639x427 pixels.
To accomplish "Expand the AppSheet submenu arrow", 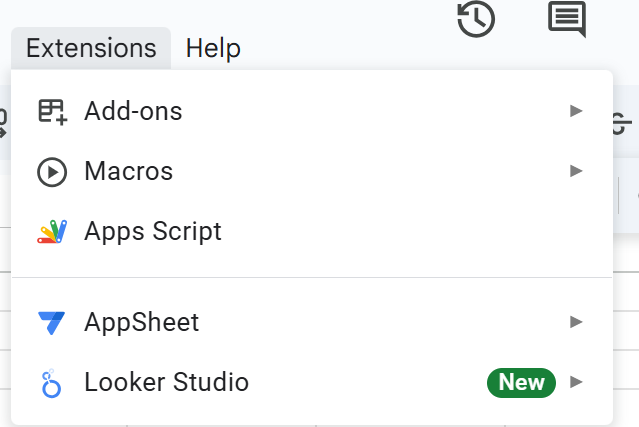I will tap(576, 322).
